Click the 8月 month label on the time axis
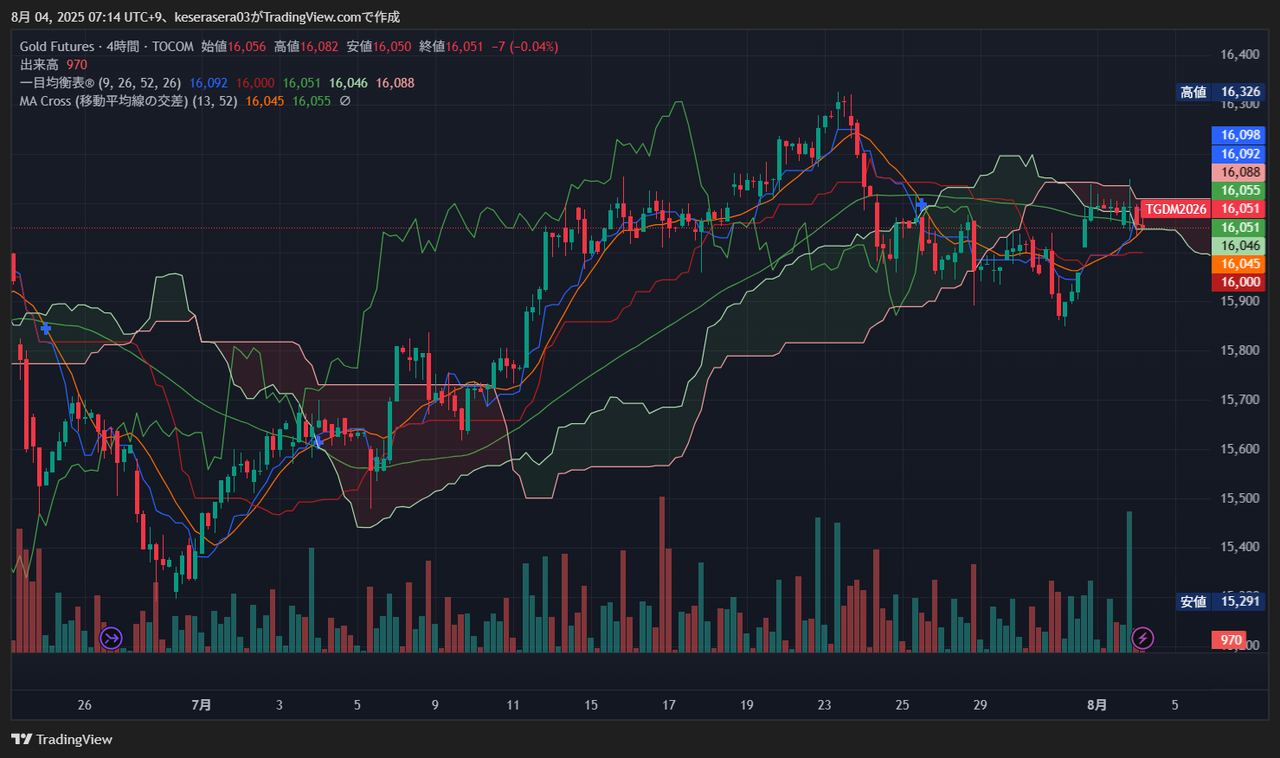Image resolution: width=1280 pixels, height=758 pixels. (1097, 705)
